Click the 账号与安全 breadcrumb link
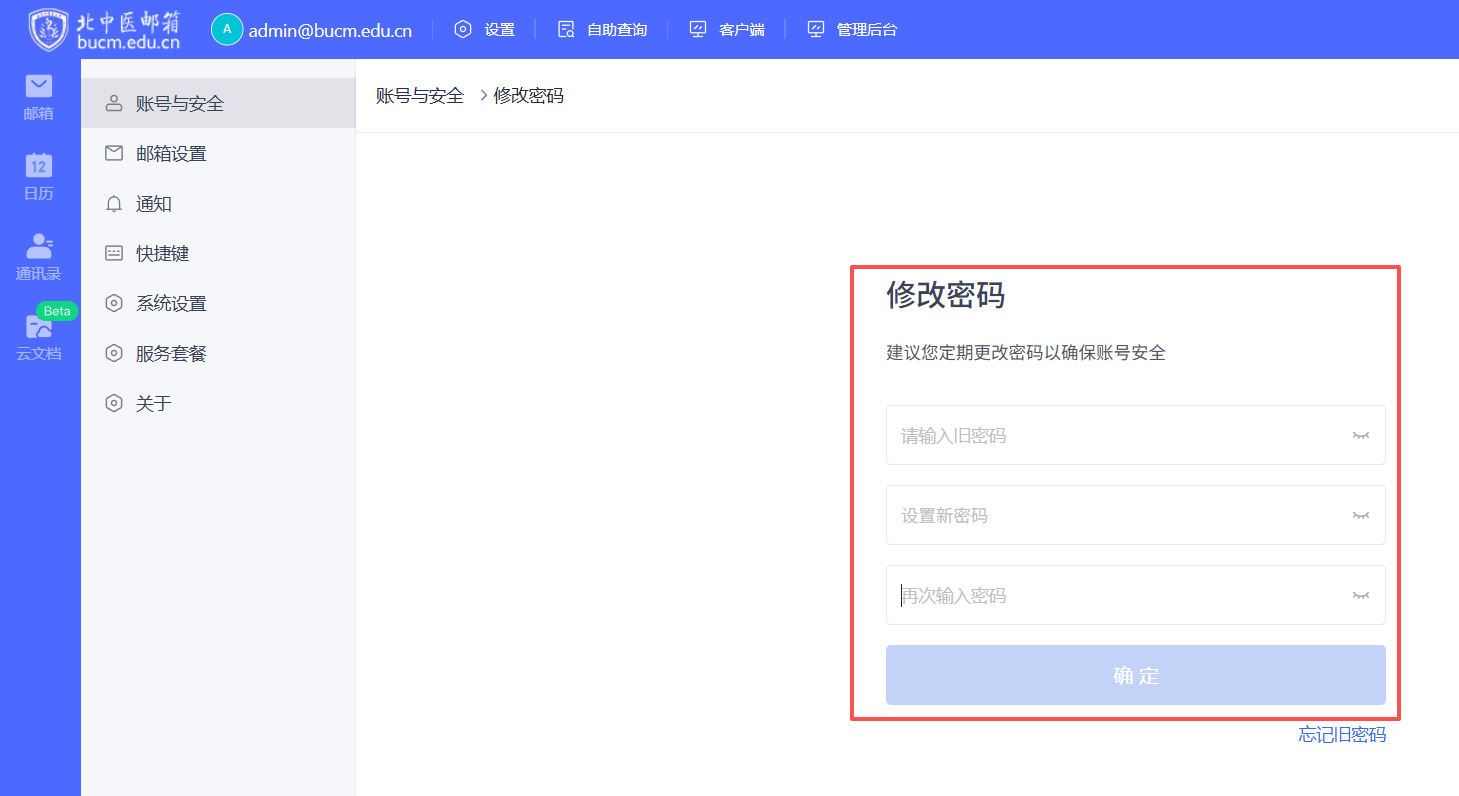Image resolution: width=1459 pixels, height=796 pixels. pos(420,96)
